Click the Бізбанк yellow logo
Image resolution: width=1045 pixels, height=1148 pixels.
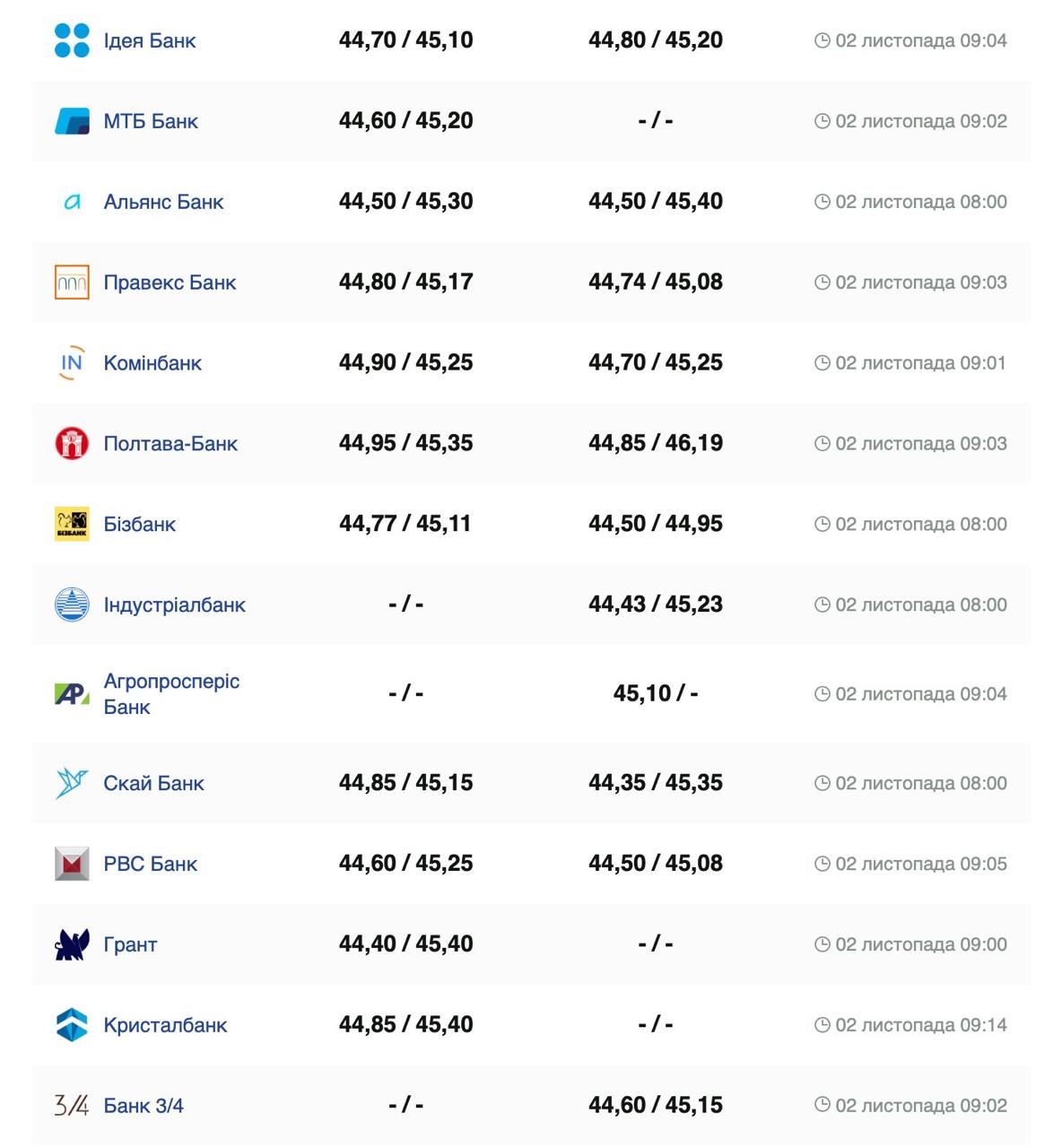click(72, 524)
